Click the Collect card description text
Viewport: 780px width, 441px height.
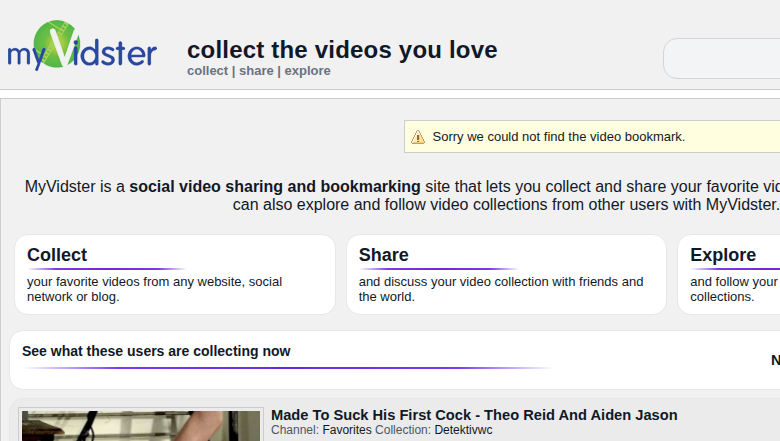point(154,289)
